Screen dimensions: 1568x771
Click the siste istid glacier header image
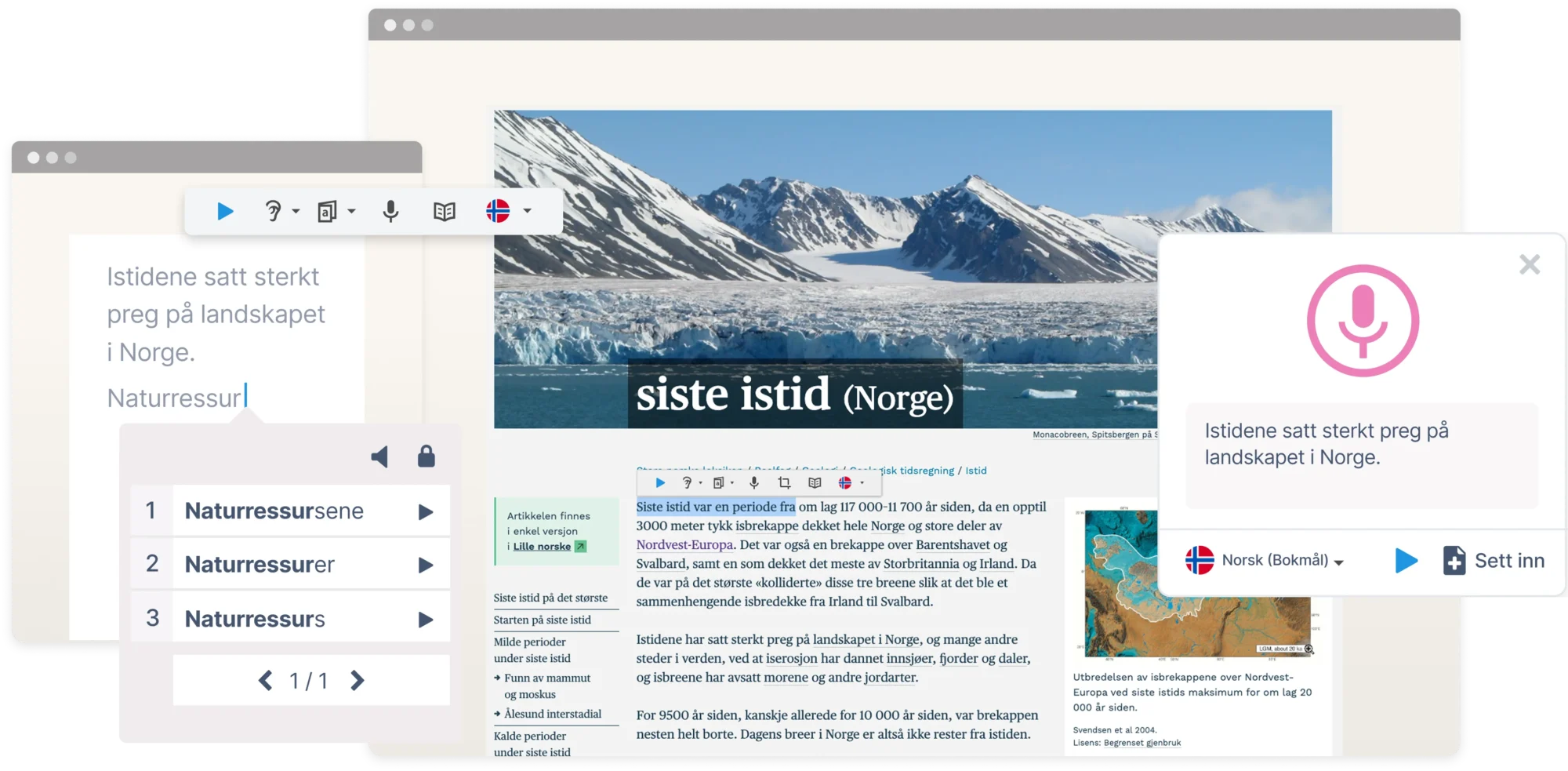point(913,269)
